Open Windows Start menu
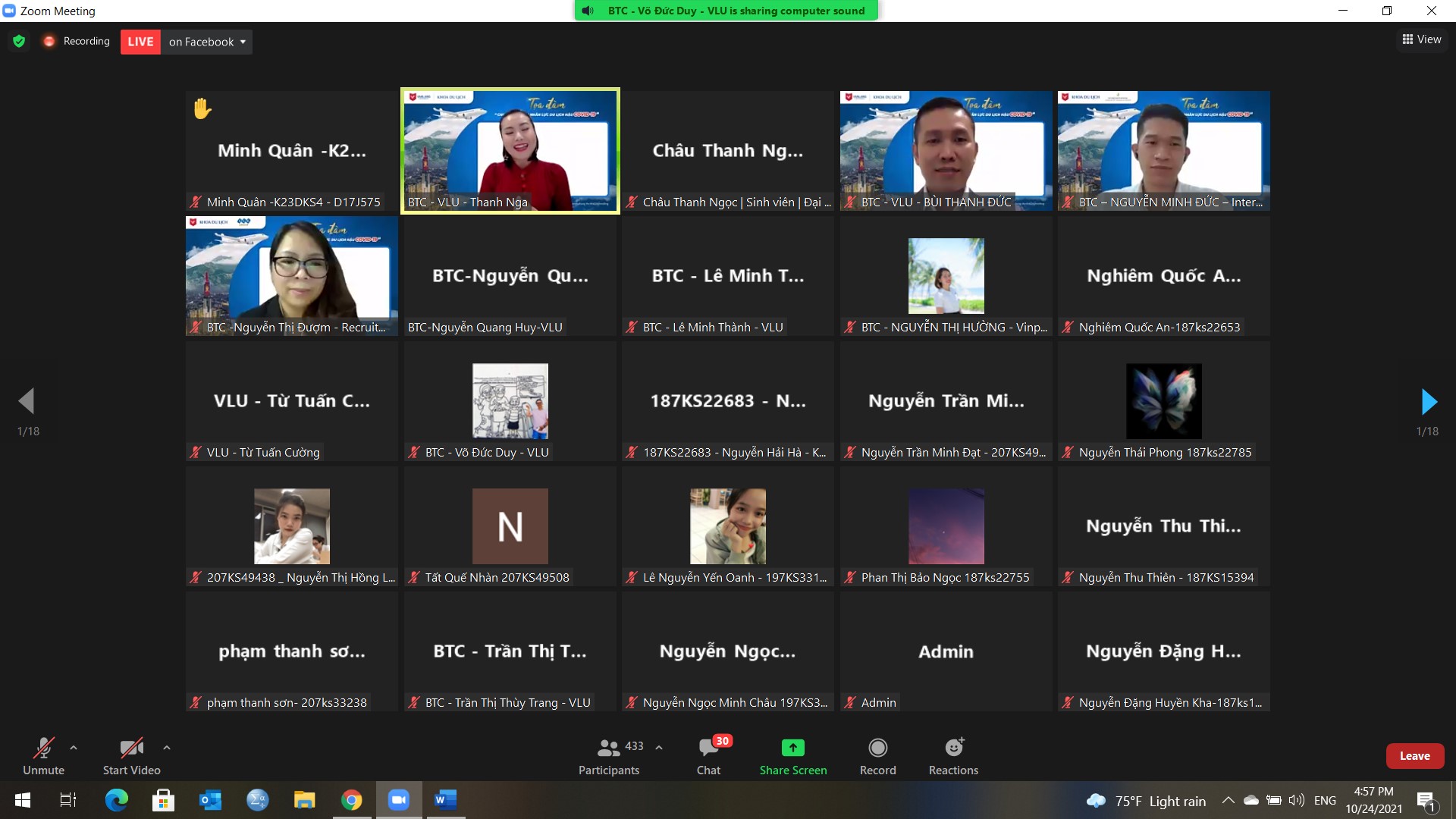Viewport: 1456px width, 819px height. coord(23,800)
